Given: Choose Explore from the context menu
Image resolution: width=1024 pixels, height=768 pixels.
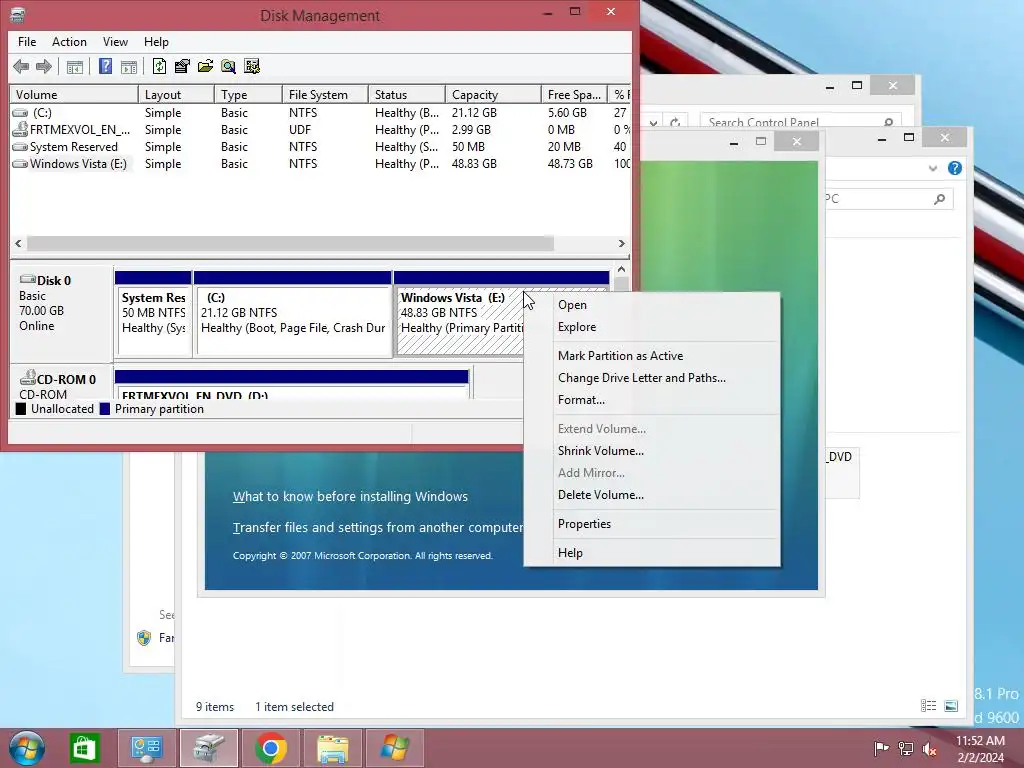Looking at the screenshot, I should click(652, 327).
